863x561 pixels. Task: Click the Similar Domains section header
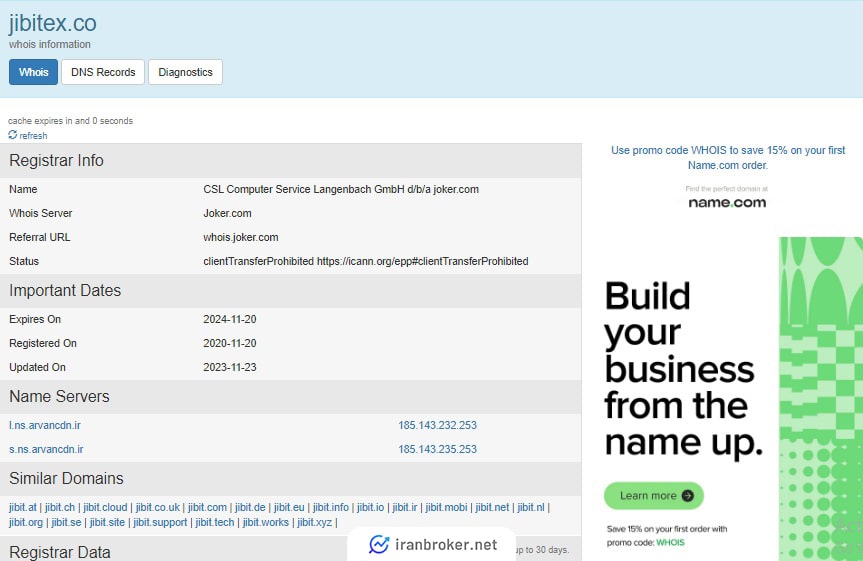pyautogui.click(x=291, y=478)
